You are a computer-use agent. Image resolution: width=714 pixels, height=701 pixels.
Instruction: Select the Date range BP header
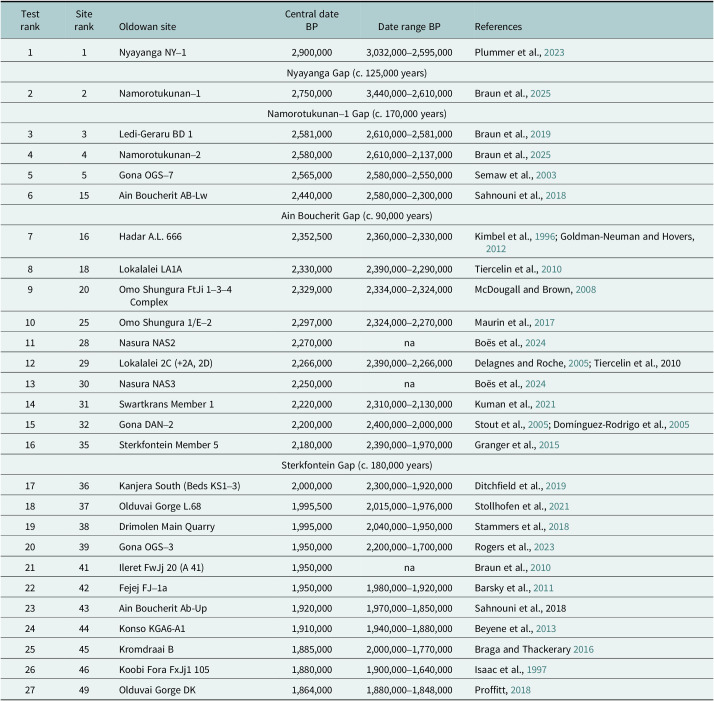click(x=409, y=26)
